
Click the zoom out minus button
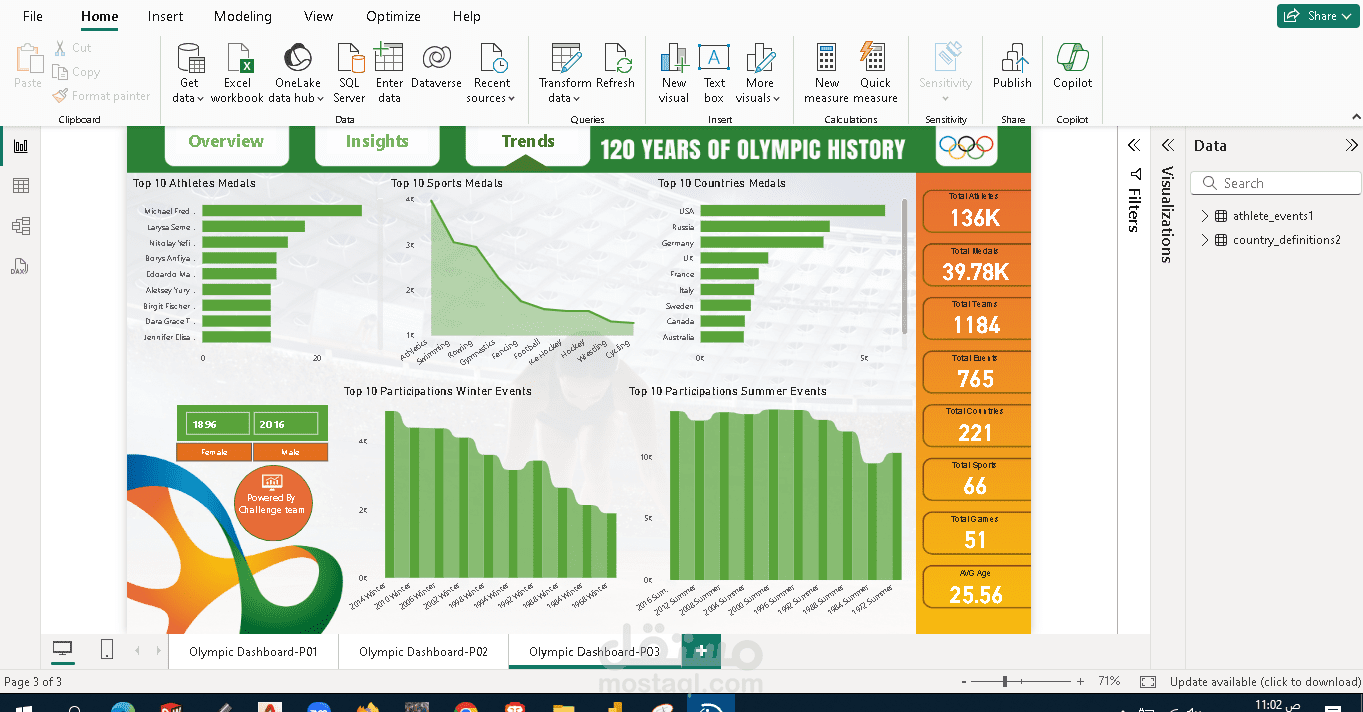[x=964, y=682]
